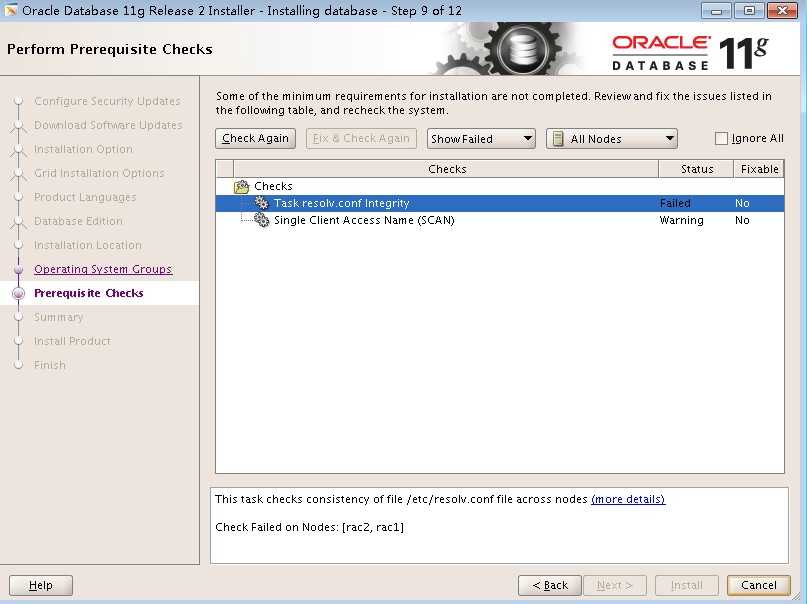The height and width of the screenshot is (604, 807).
Task: Click the Cancel button
Action: tap(759, 585)
